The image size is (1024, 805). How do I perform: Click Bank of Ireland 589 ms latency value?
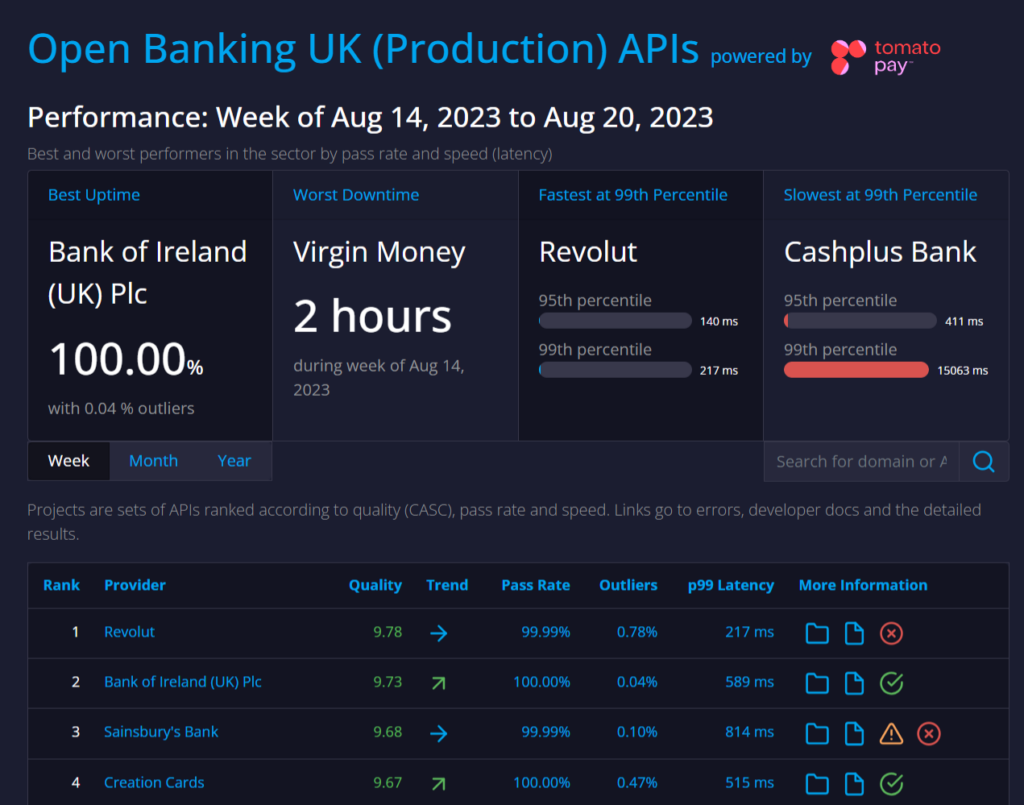tap(749, 682)
